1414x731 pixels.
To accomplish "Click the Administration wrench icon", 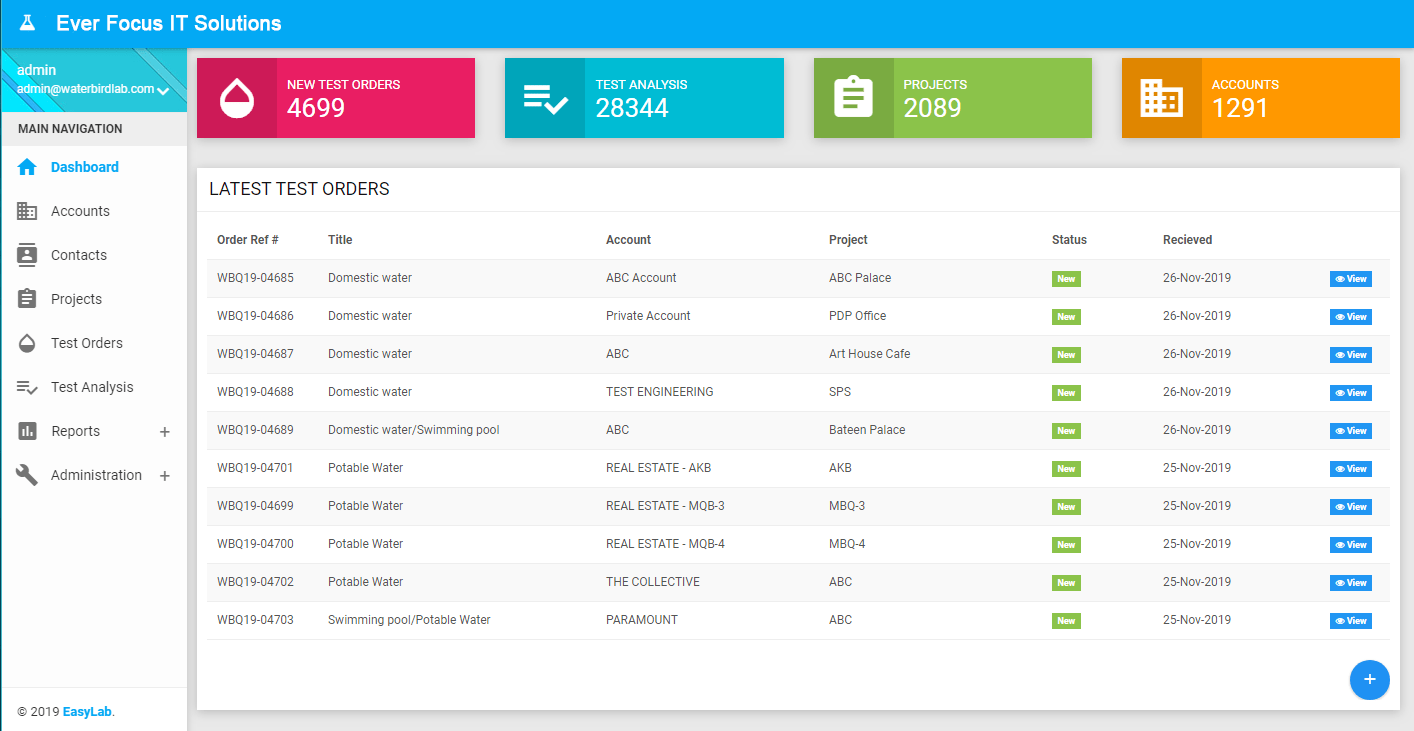I will coord(26,474).
